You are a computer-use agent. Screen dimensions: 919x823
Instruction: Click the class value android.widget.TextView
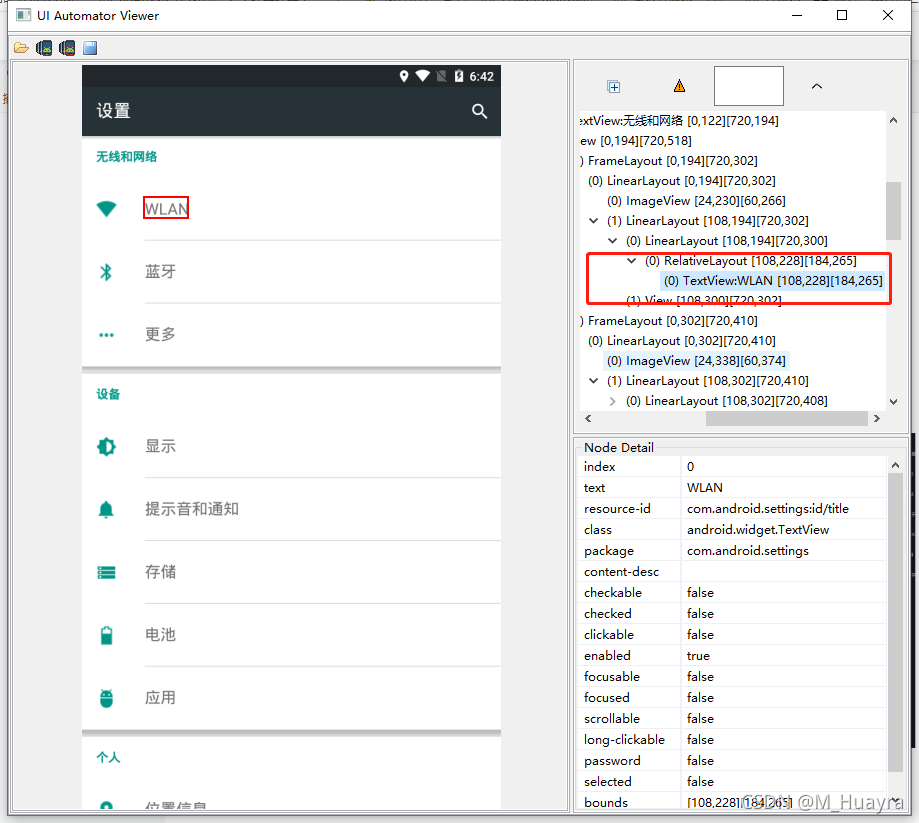tap(758, 530)
